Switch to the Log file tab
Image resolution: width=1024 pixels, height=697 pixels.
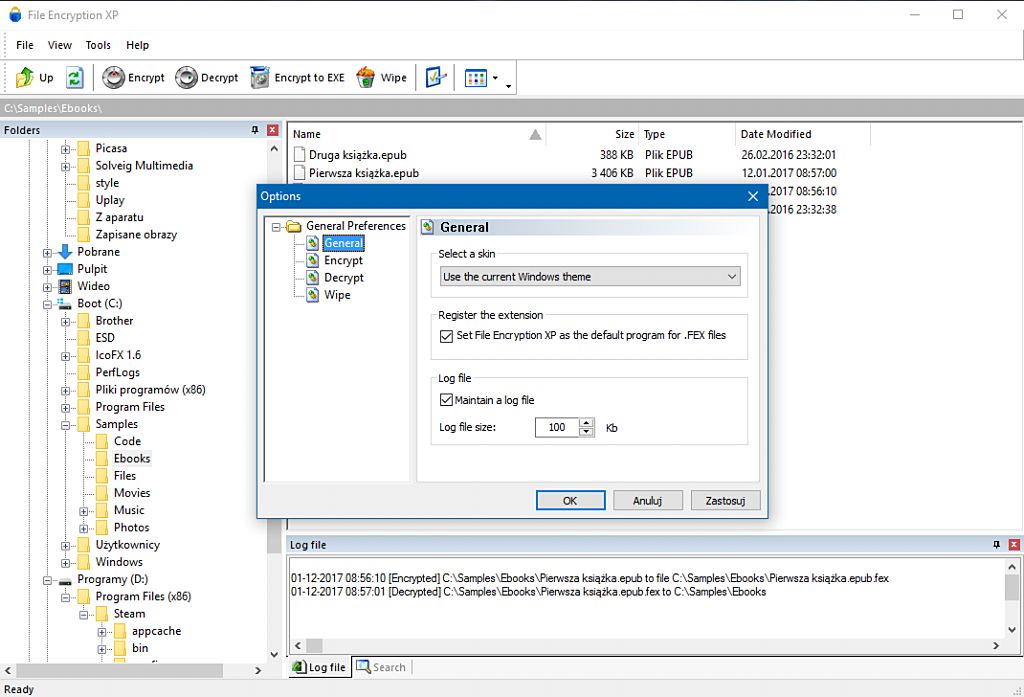(319, 667)
